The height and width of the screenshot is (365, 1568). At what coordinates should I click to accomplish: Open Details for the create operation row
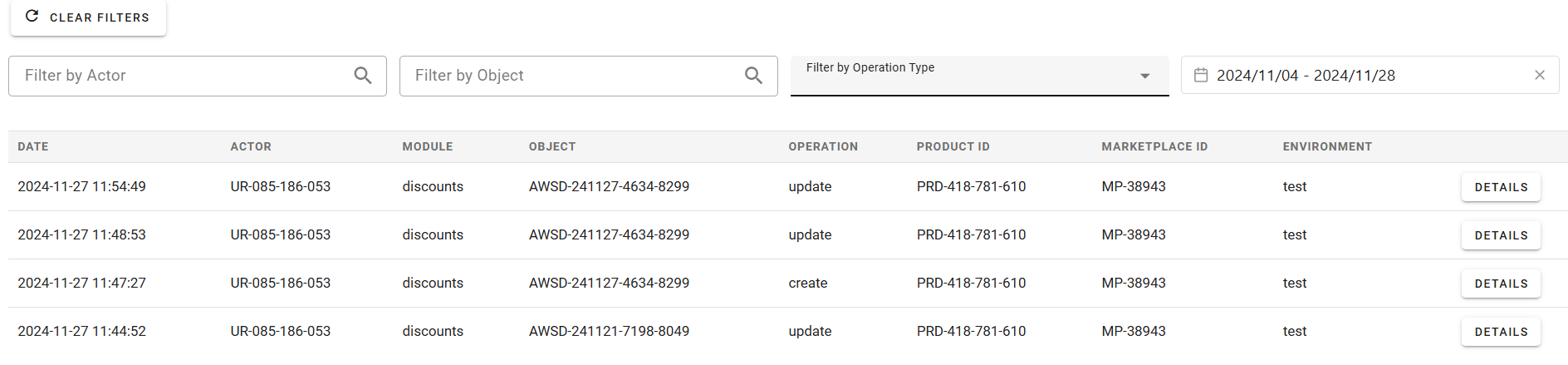1501,284
